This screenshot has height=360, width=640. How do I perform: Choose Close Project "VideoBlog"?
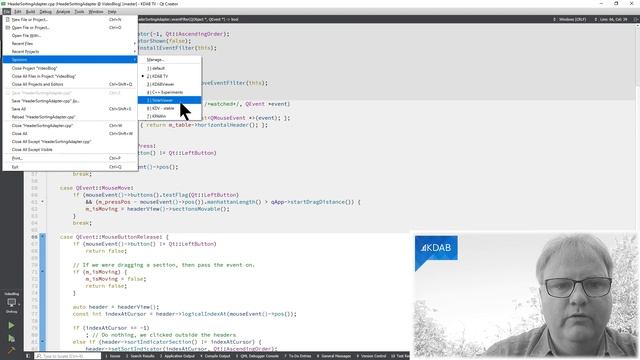pyautogui.click(x=70, y=68)
